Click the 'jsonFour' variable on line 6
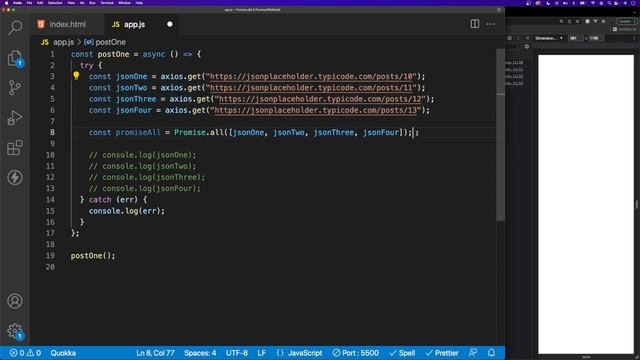This screenshot has height=360, width=640. [x=133, y=110]
